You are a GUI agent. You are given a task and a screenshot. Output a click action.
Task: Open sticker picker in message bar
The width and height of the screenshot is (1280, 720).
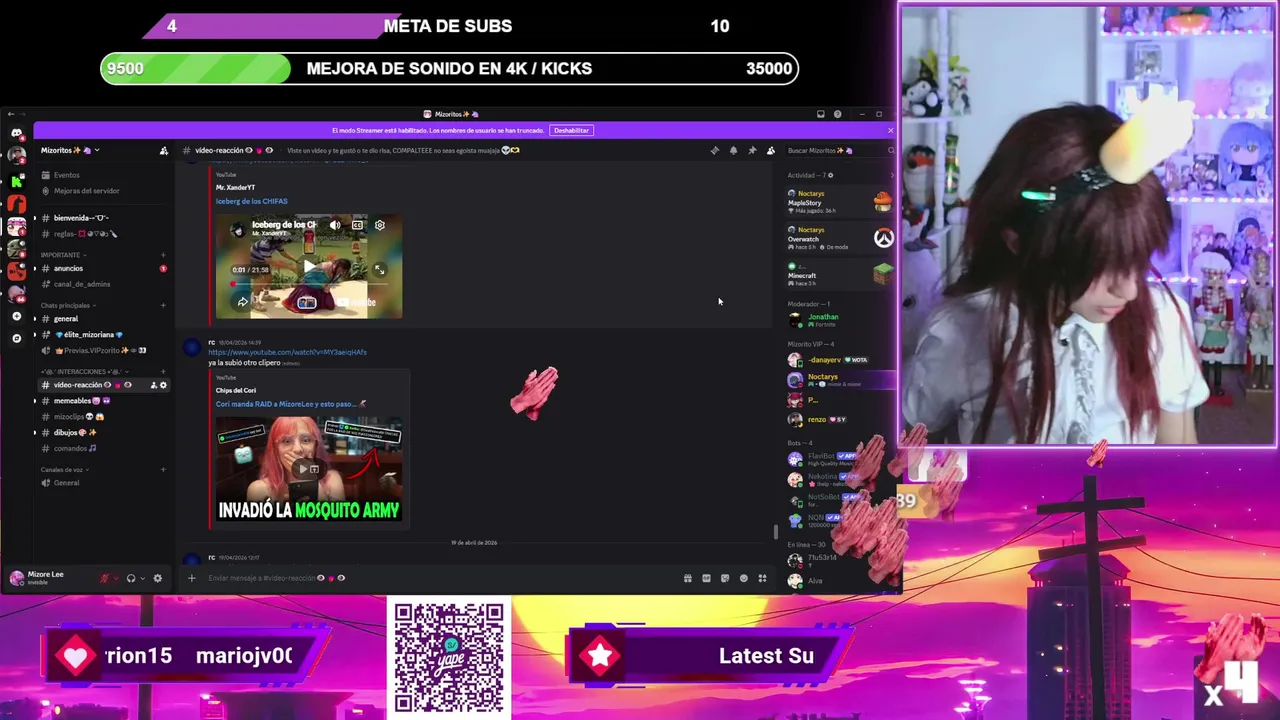(725, 578)
